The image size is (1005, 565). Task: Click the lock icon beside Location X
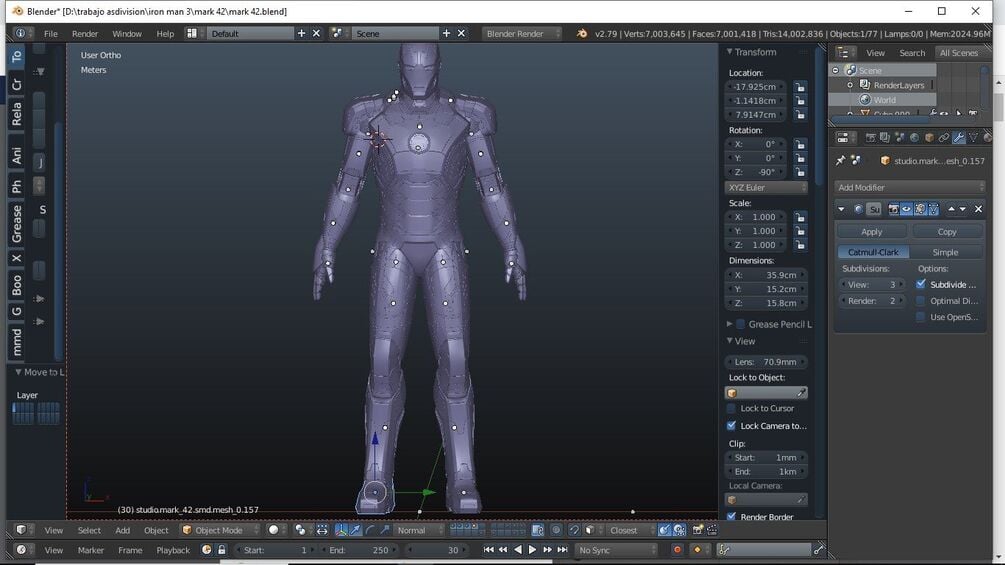(800, 87)
